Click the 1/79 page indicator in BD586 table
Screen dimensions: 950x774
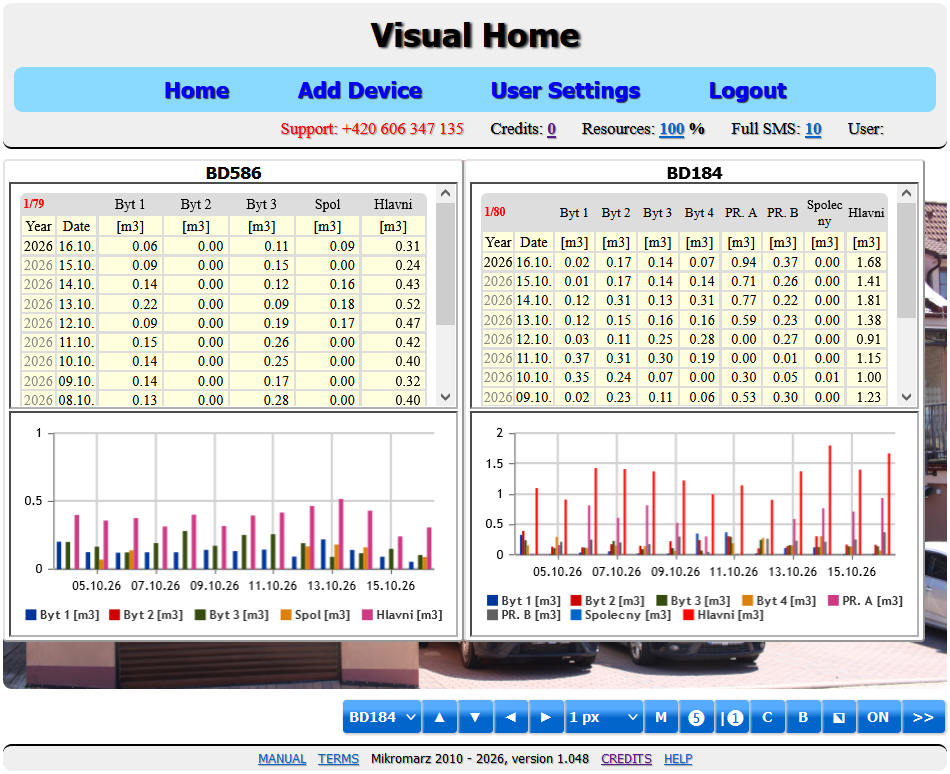(x=34, y=203)
